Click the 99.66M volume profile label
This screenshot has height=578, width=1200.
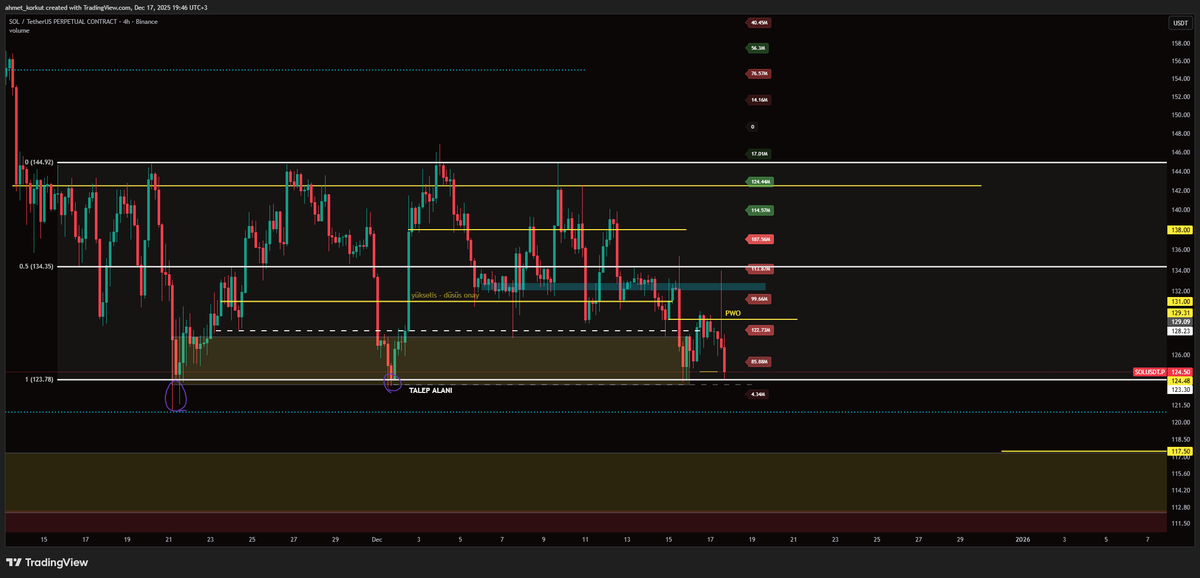click(x=759, y=299)
